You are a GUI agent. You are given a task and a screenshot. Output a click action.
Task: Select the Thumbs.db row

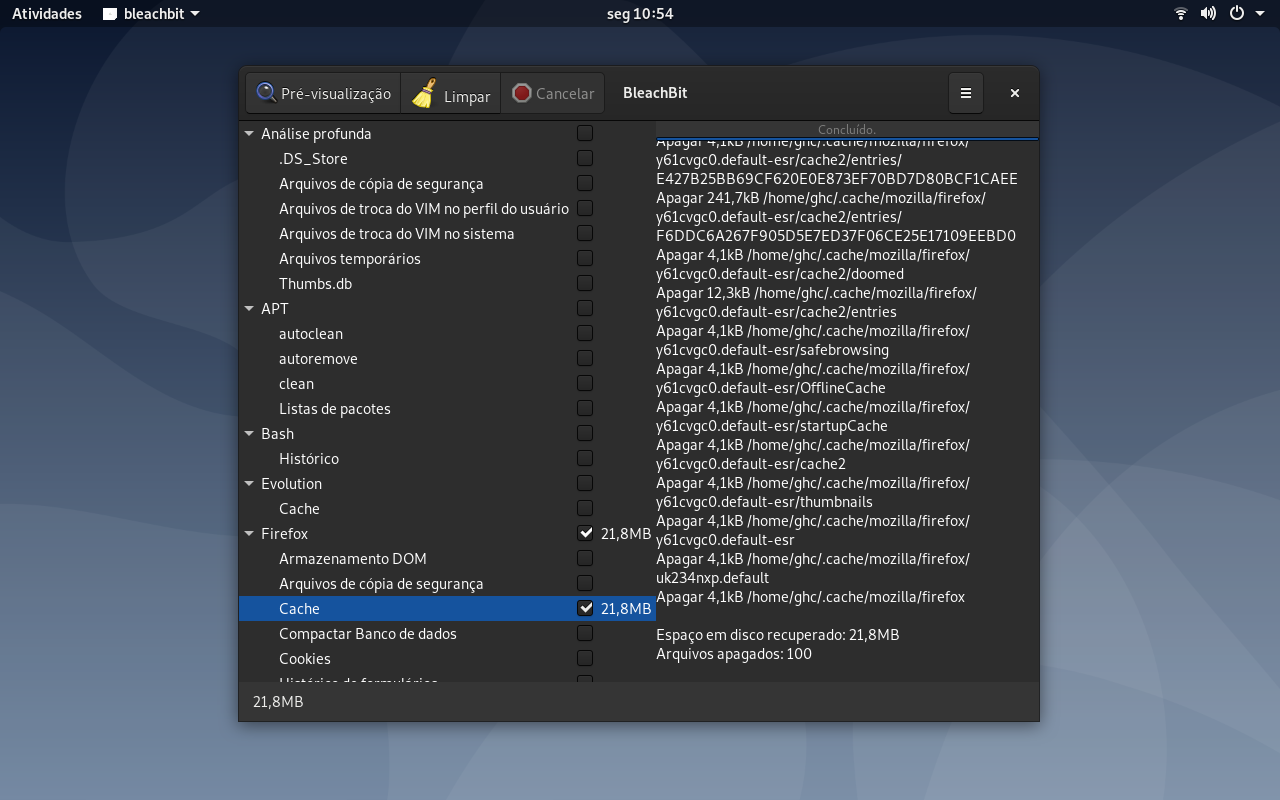tap(447, 283)
